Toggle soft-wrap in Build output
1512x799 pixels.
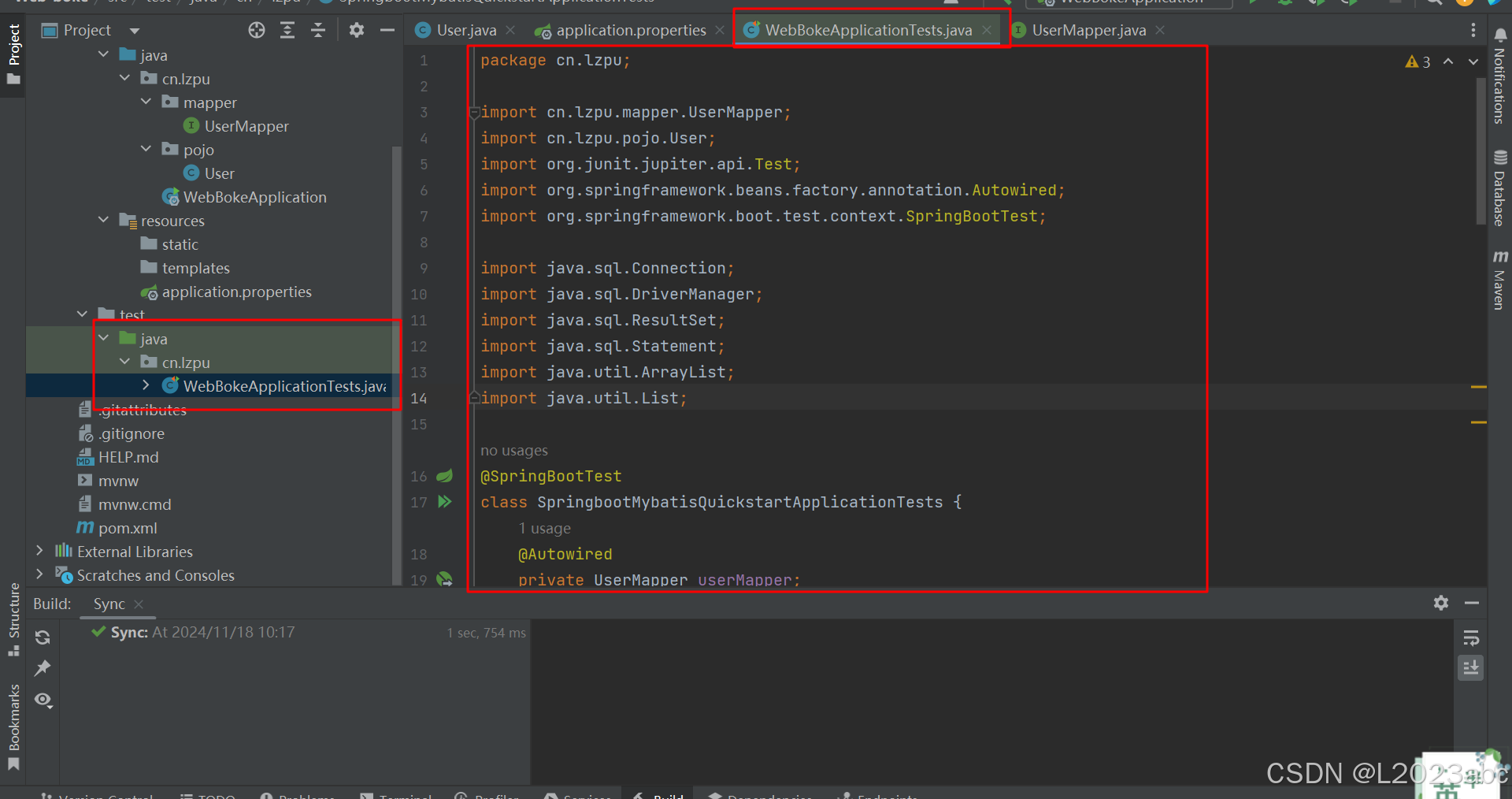pyautogui.click(x=1470, y=637)
